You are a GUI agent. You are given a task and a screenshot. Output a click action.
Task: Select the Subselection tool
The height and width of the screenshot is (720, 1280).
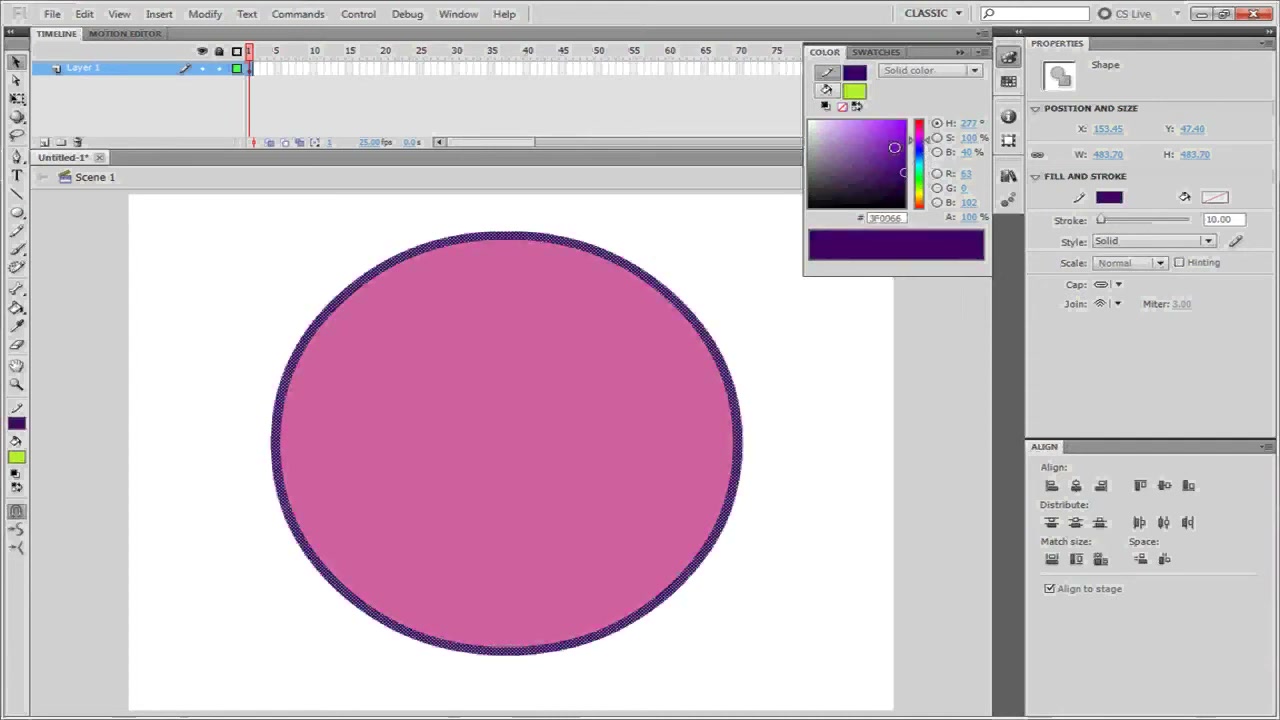pos(16,81)
